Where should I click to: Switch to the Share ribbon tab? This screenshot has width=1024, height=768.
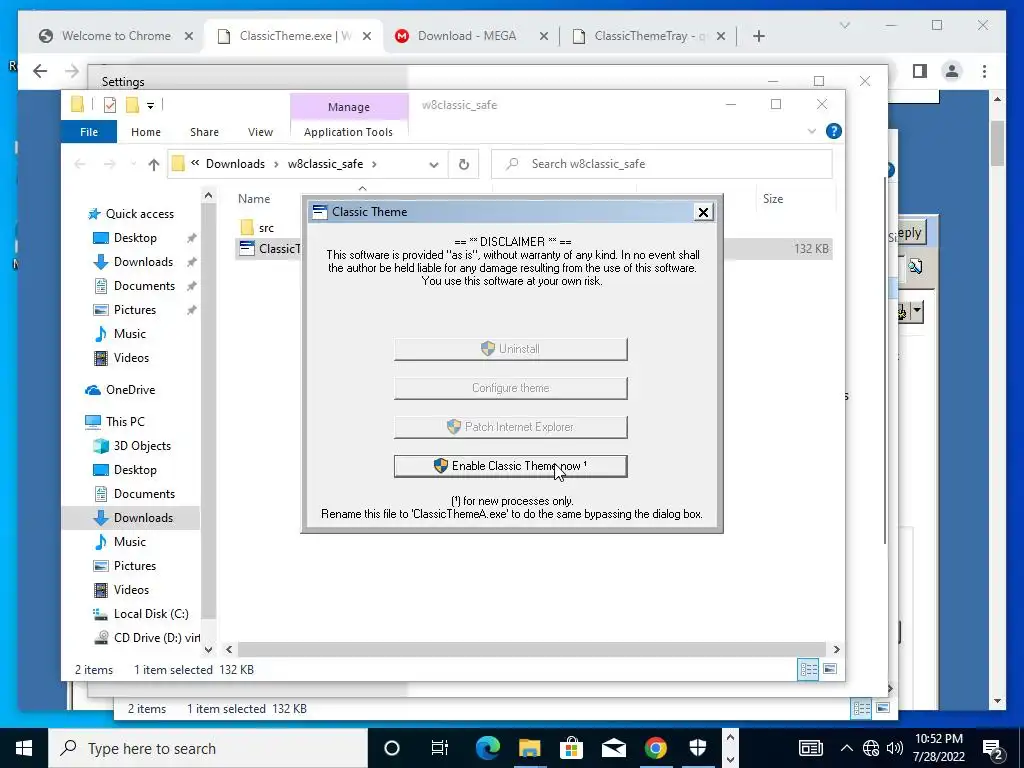tap(204, 132)
